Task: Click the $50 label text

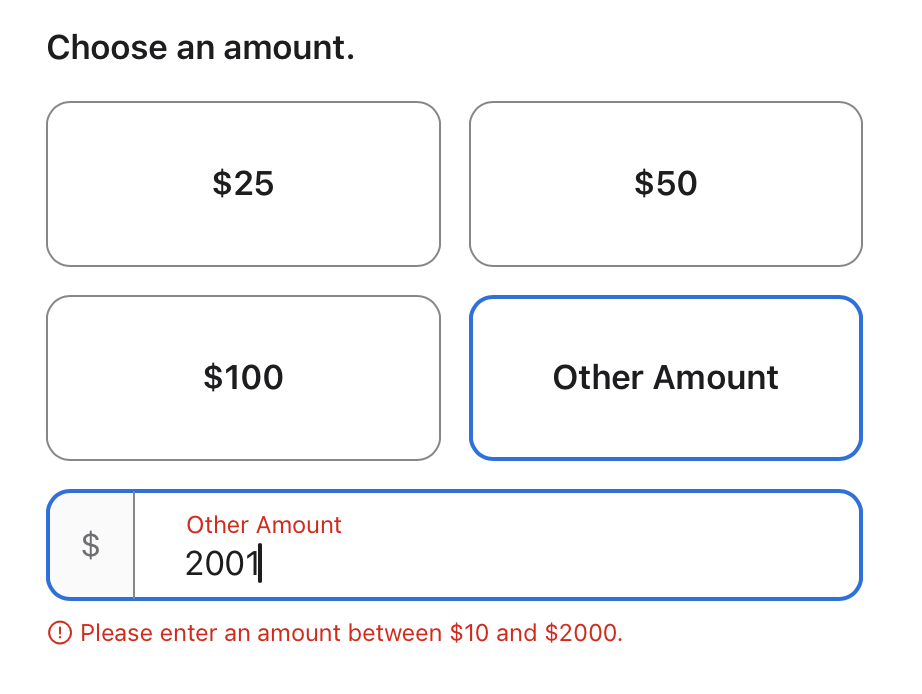Action: pos(665,184)
